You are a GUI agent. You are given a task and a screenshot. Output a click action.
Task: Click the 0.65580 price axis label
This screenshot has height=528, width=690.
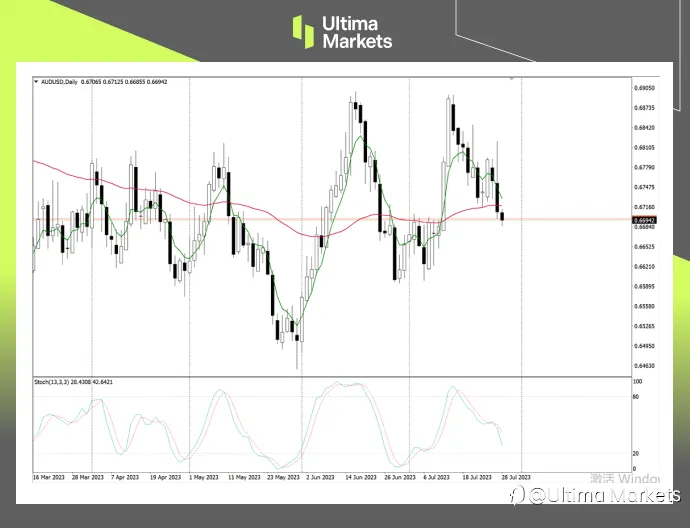click(x=644, y=306)
